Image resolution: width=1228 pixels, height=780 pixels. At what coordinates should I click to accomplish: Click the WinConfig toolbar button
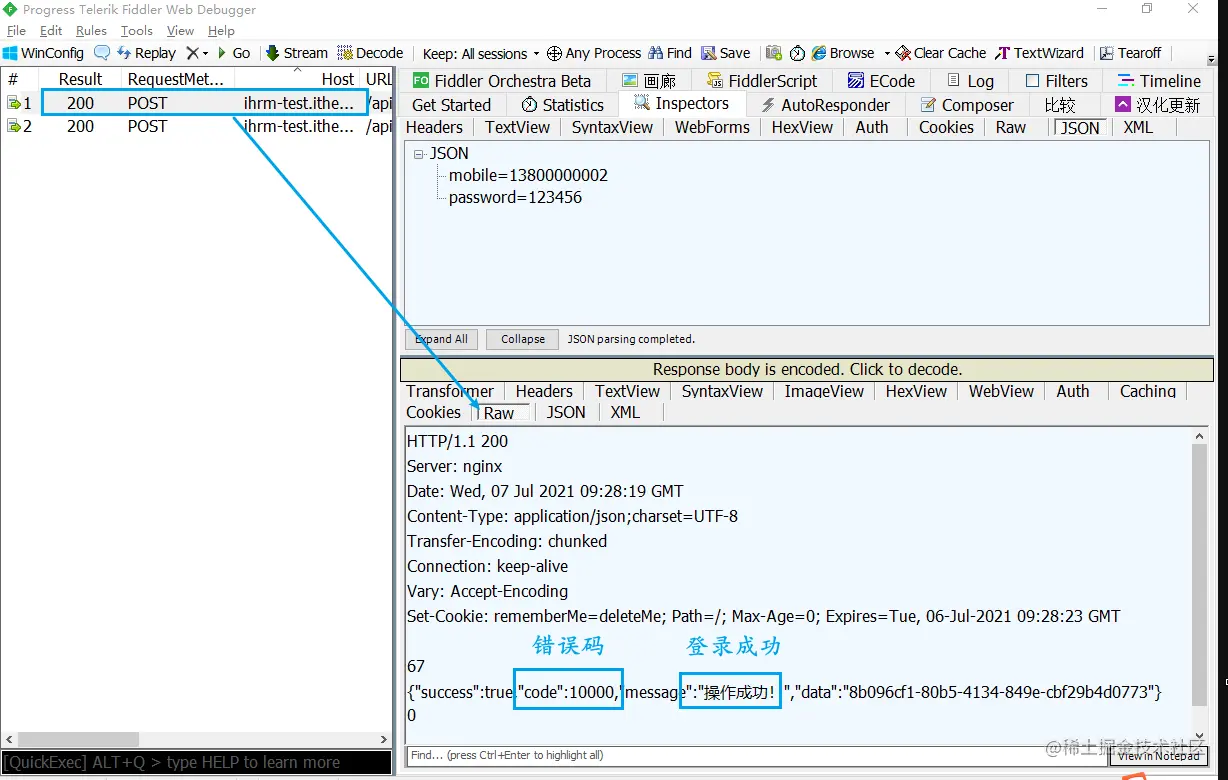point(44,53)
